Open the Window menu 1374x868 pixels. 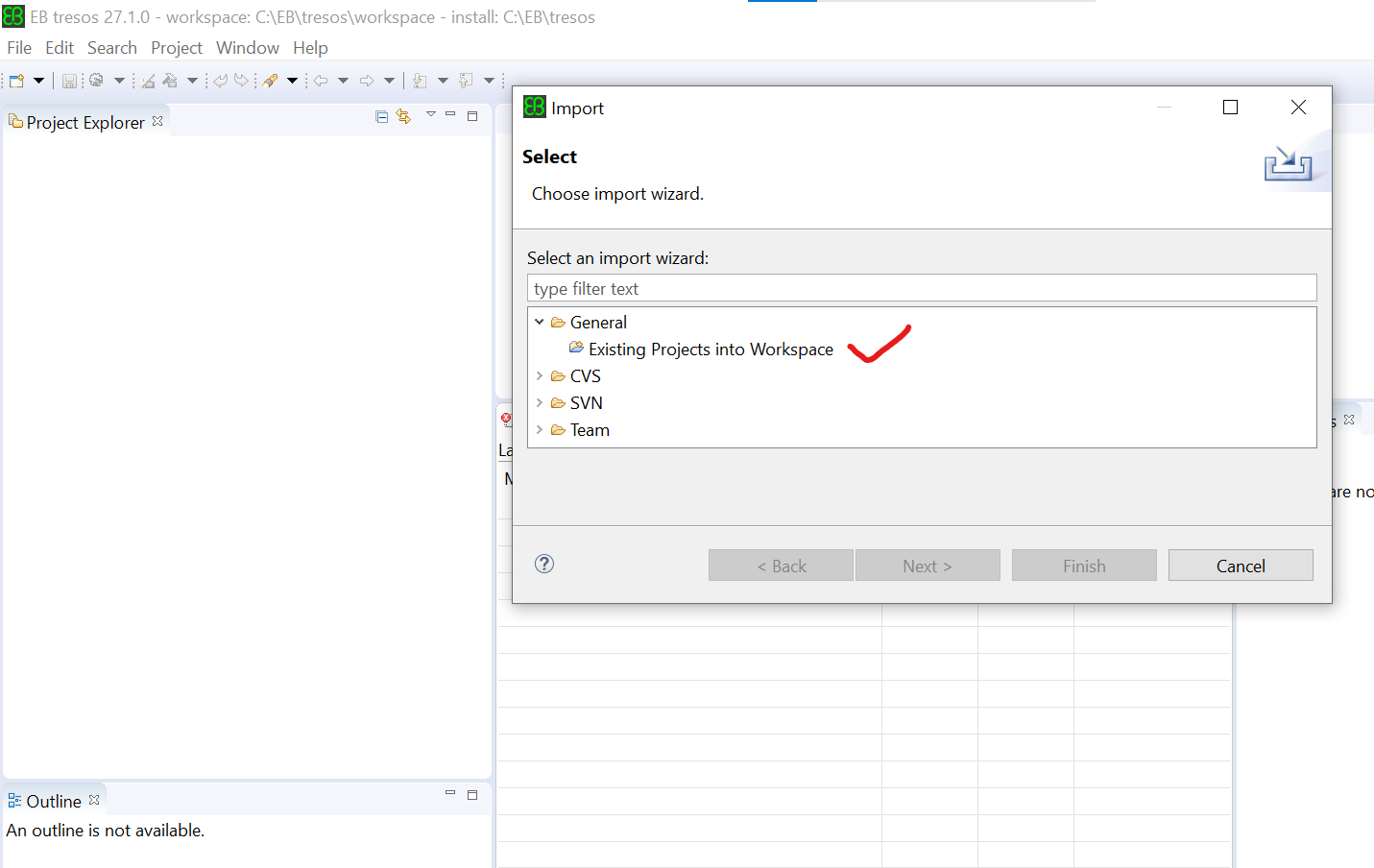247,47
